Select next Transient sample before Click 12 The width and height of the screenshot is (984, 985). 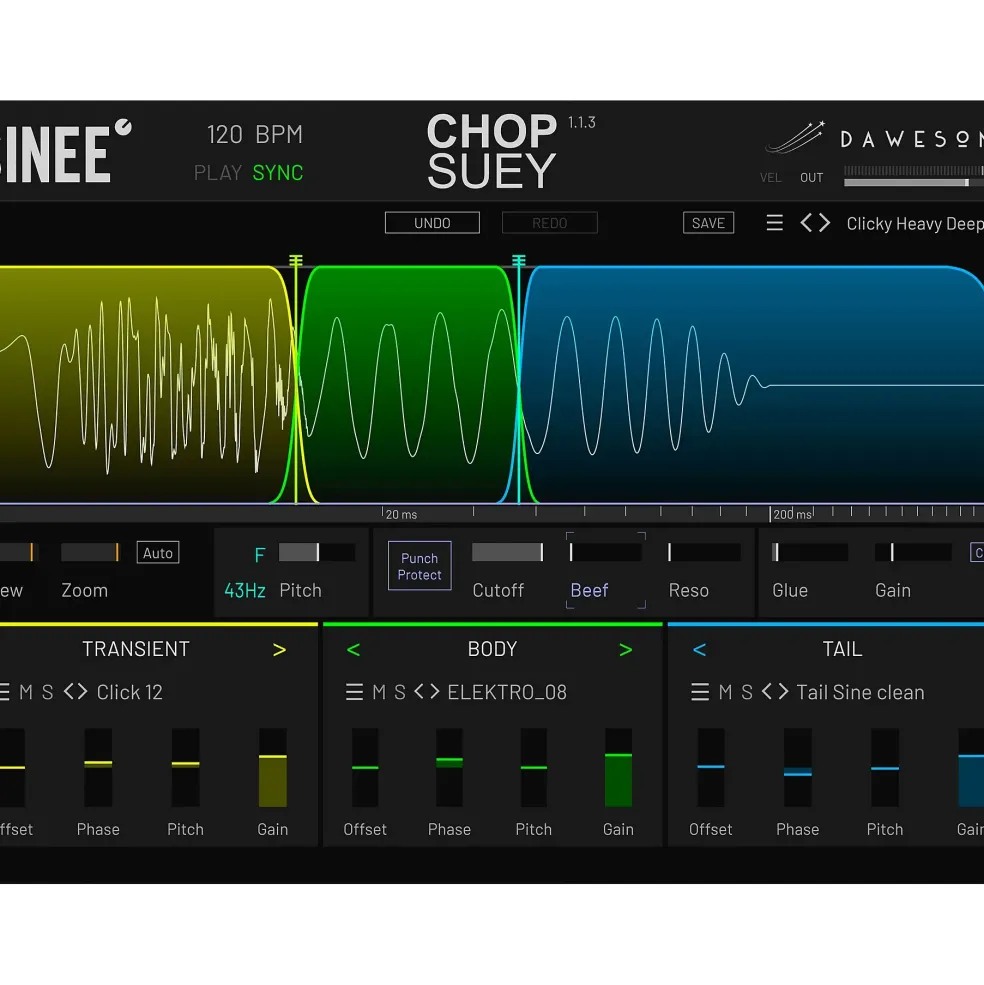[x=82, y=692]
